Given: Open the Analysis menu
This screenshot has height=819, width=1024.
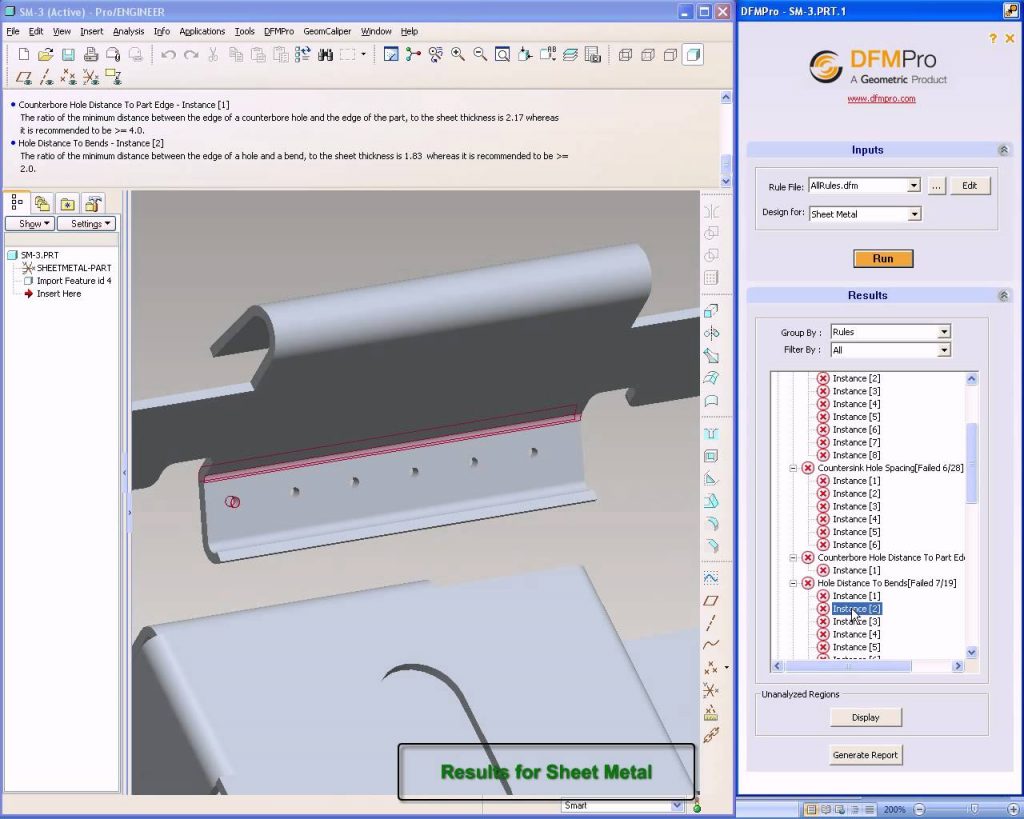Looking at the screenshot, I should tap(128, 31).
